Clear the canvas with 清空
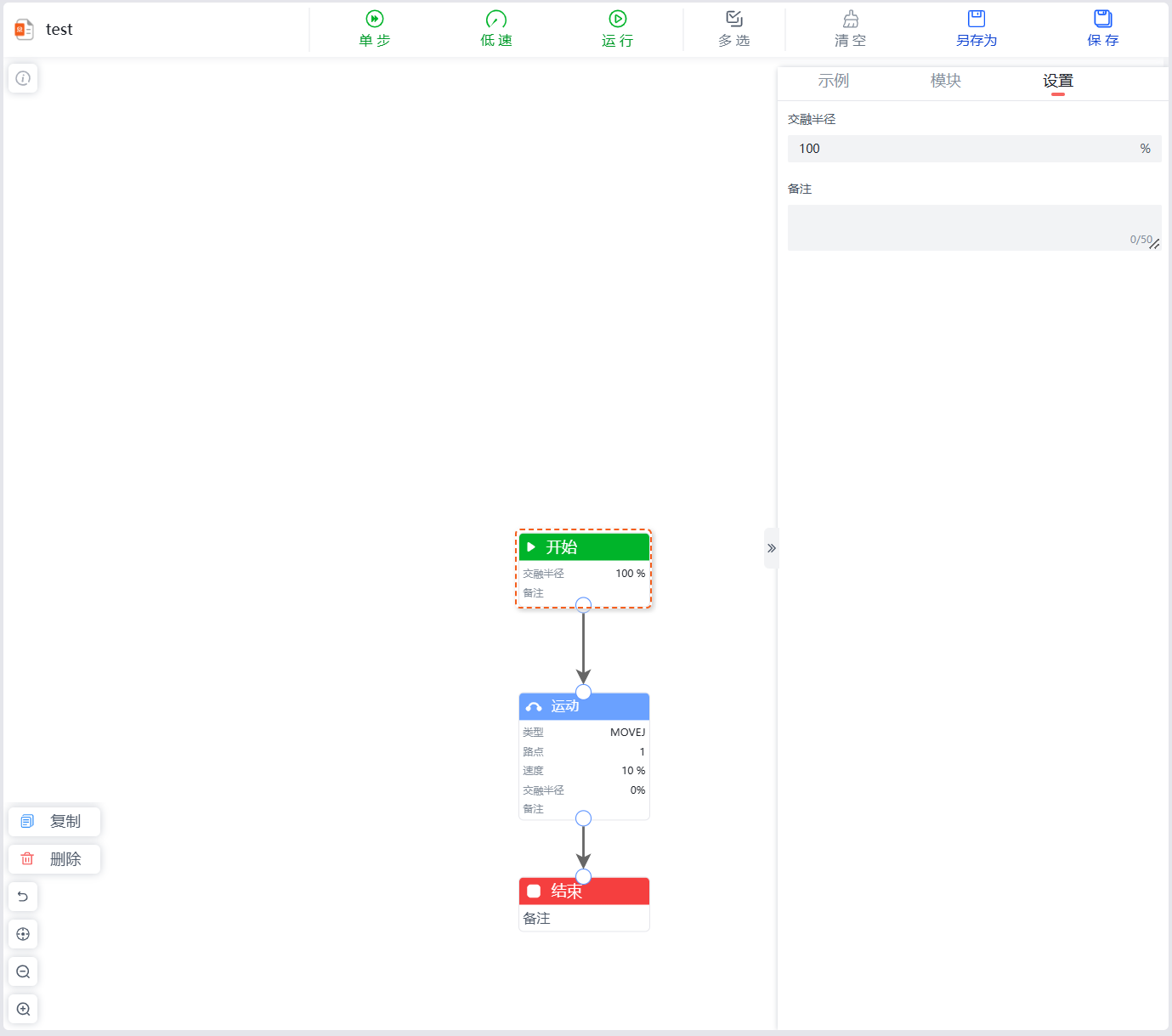This screenshot has height=1036, width=1172. 850,29
